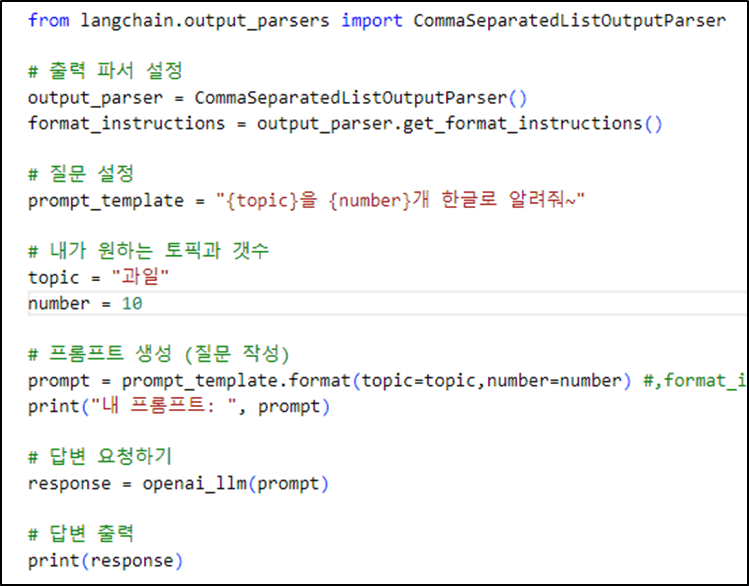Click the line 'response = openai_llm(prompt)'
Image resolution: width=749 pixels, height=586 pixels.
click(178, 484)
